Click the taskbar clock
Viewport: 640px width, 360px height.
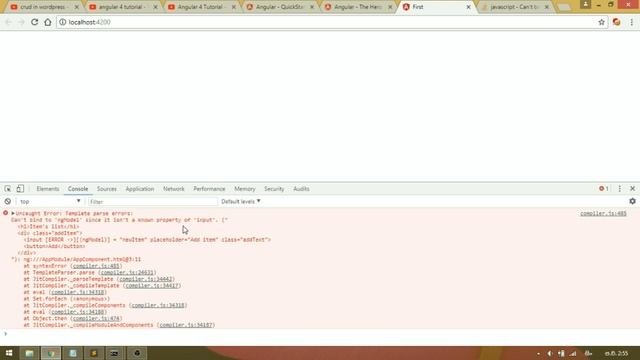pyautogui.click(x=616, y=353)
